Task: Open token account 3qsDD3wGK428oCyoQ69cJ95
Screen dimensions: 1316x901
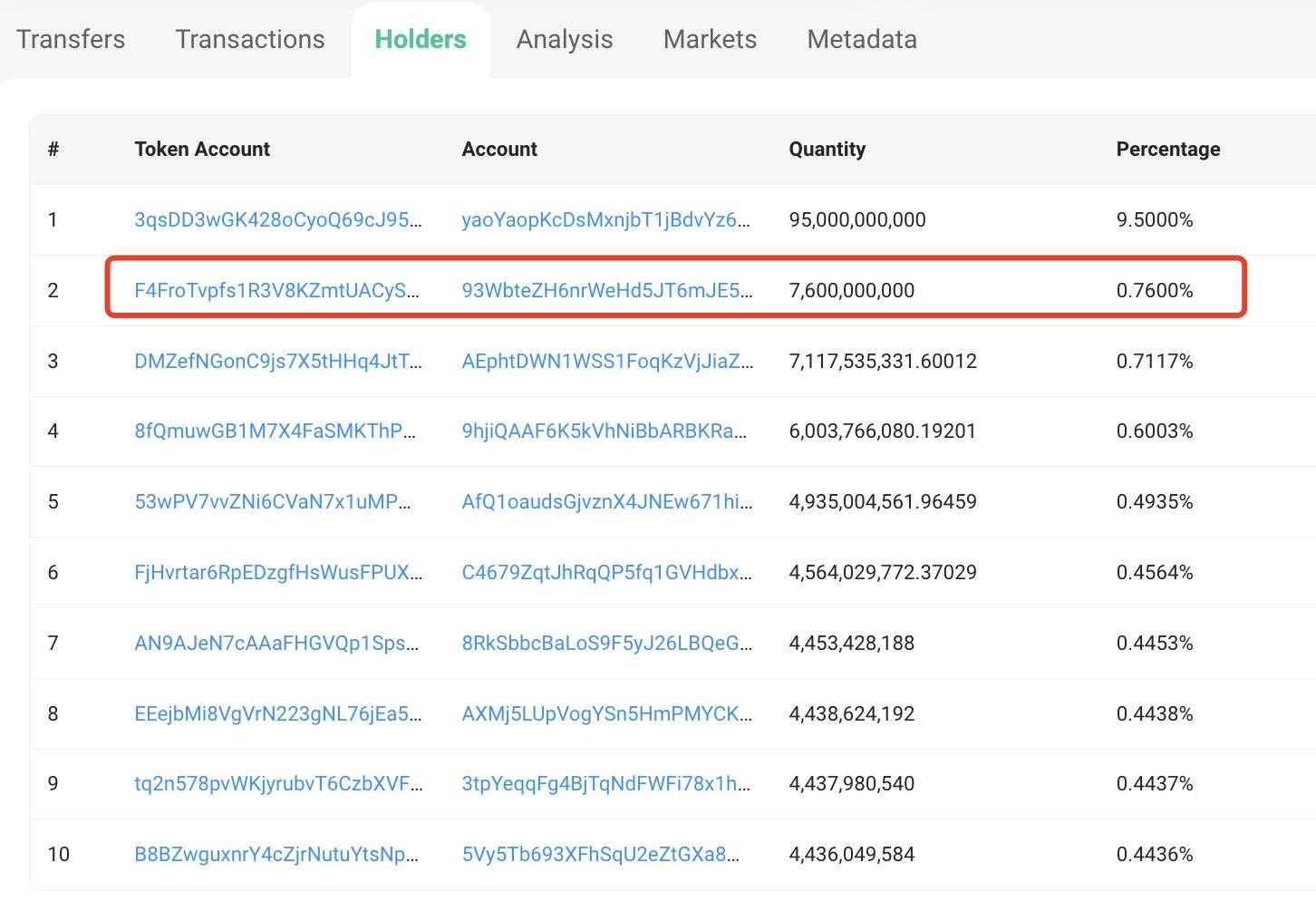Action: coord(277,219)
